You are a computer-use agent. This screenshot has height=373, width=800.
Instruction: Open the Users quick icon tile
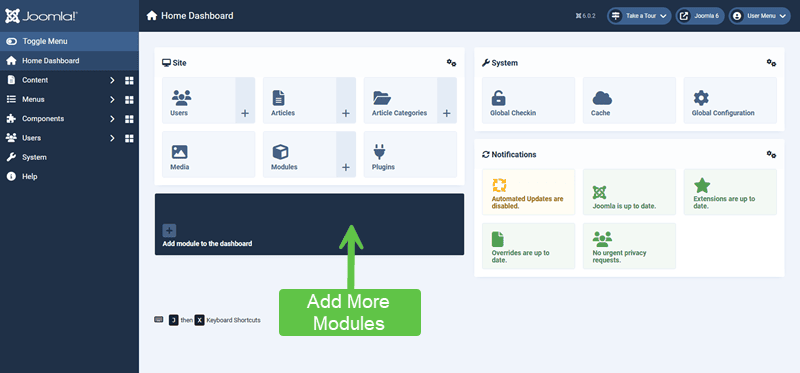tap(198, 101)
